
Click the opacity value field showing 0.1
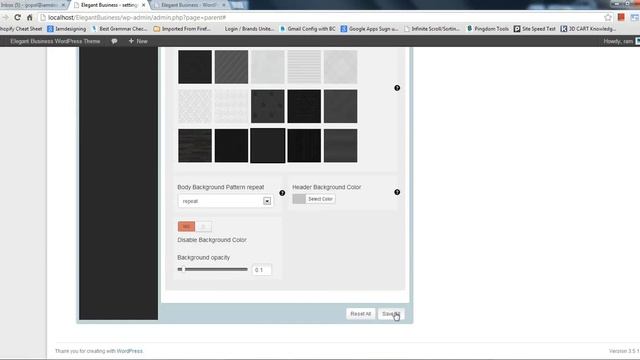262,270
